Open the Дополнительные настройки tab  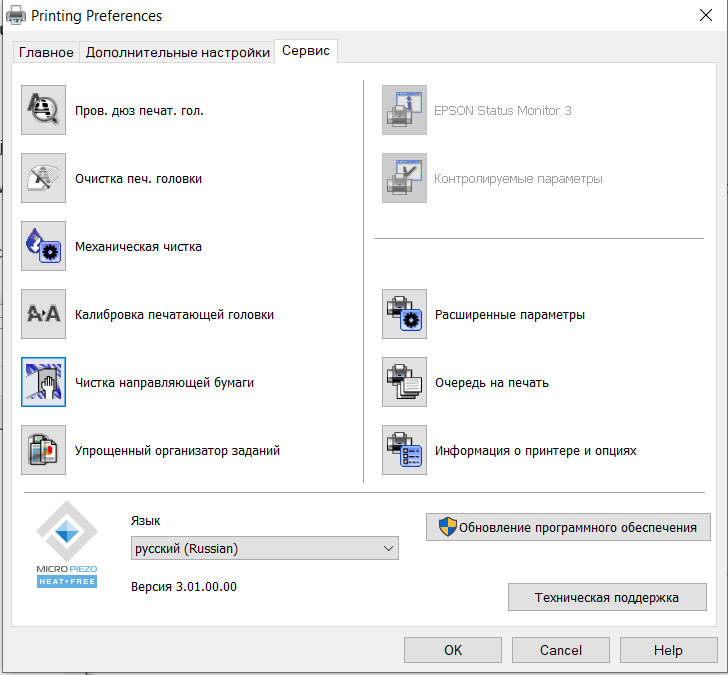177,52
